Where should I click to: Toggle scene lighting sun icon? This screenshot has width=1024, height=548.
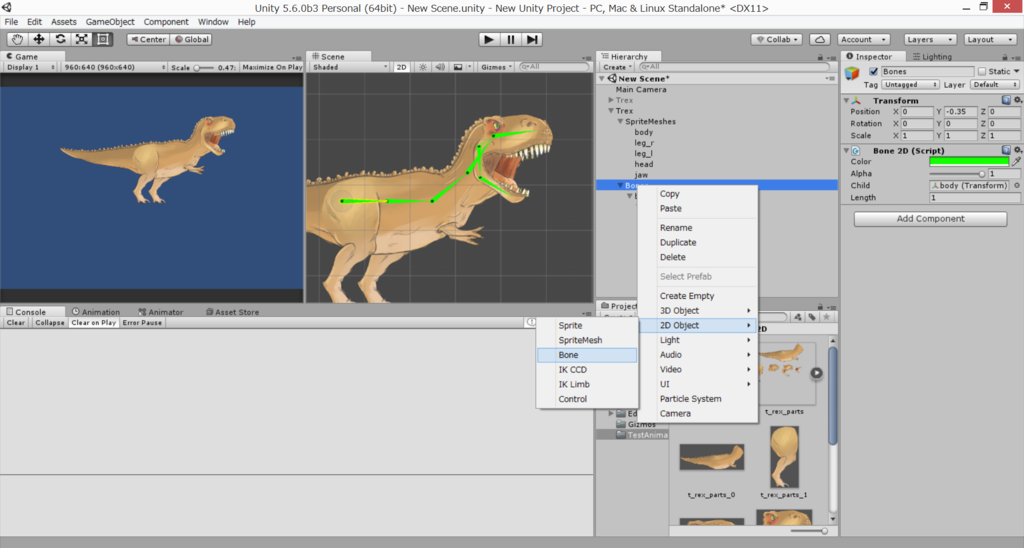pyautogui.click(x=423, y=67)
